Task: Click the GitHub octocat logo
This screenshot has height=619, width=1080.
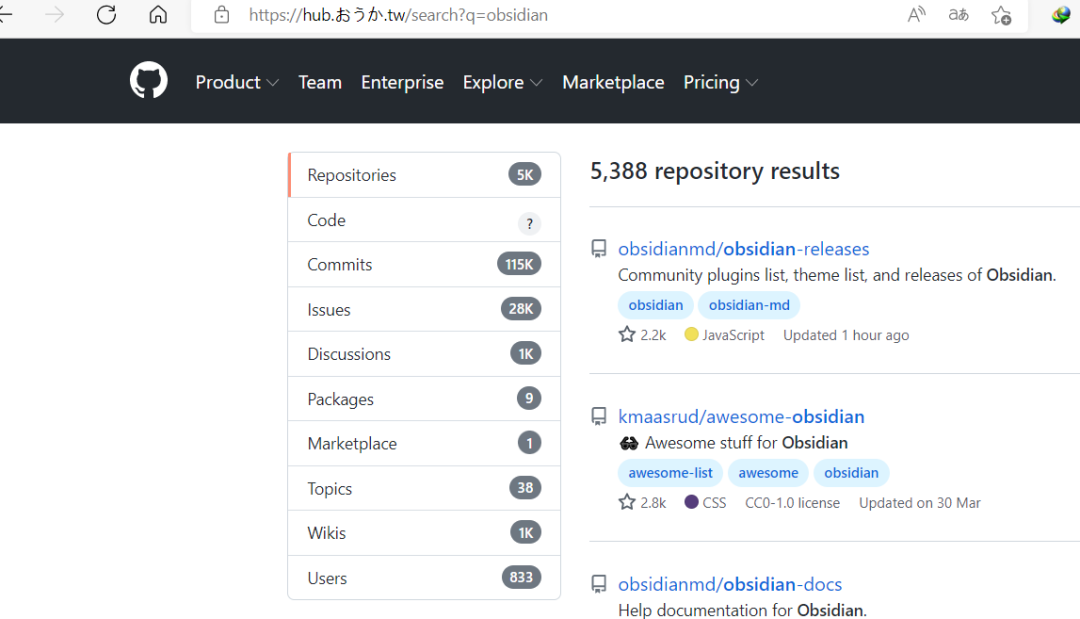Action: [x=149, y=81]
